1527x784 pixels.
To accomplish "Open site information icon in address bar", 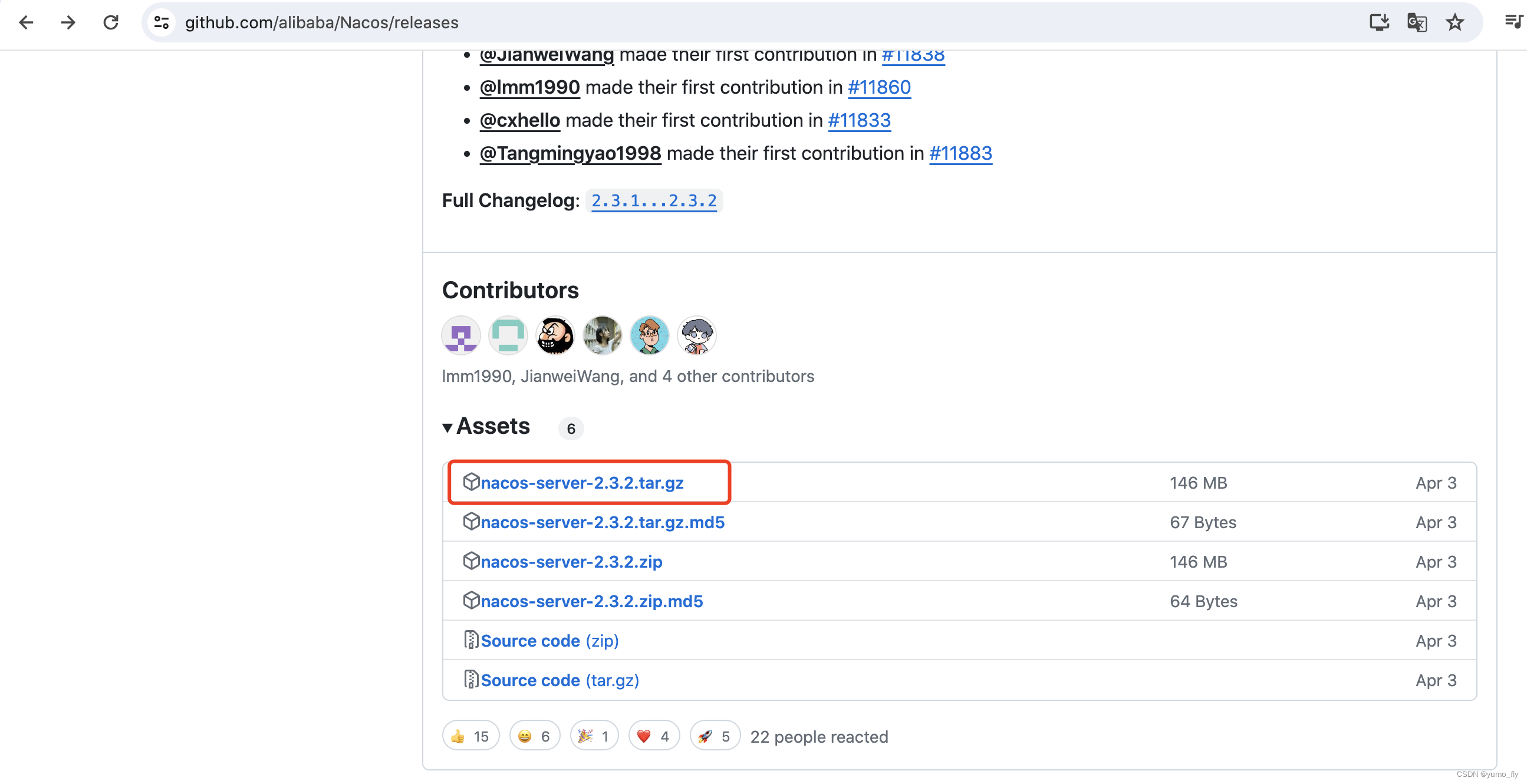I will 162,22.
